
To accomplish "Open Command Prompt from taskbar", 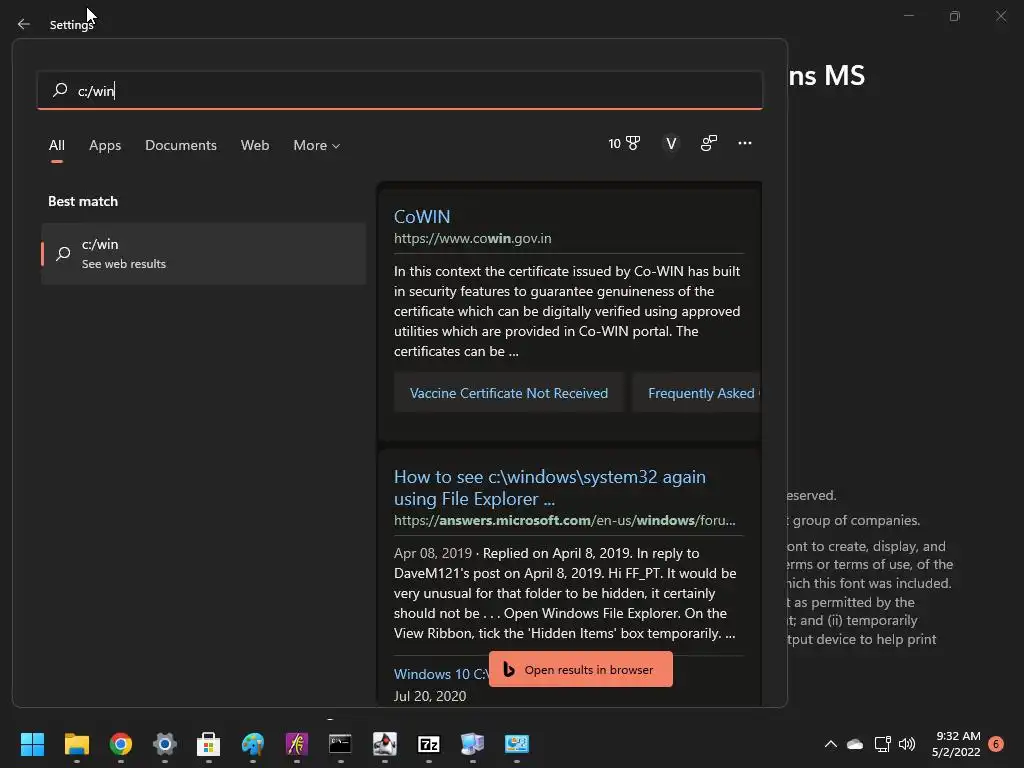I will tap(340, 744).
